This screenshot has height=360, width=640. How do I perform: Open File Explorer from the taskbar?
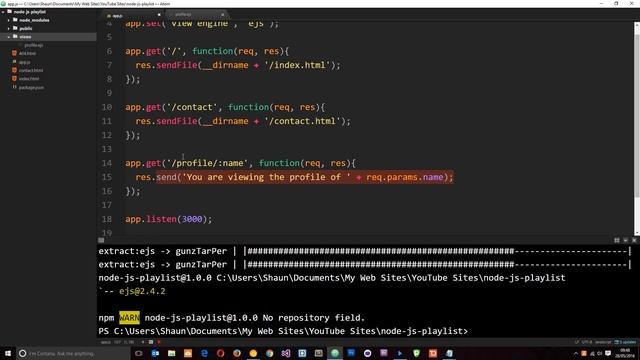click(171, 353)
